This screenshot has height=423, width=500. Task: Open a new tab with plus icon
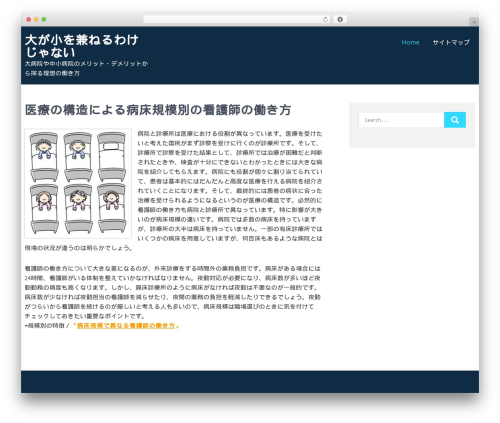point(474,22)
